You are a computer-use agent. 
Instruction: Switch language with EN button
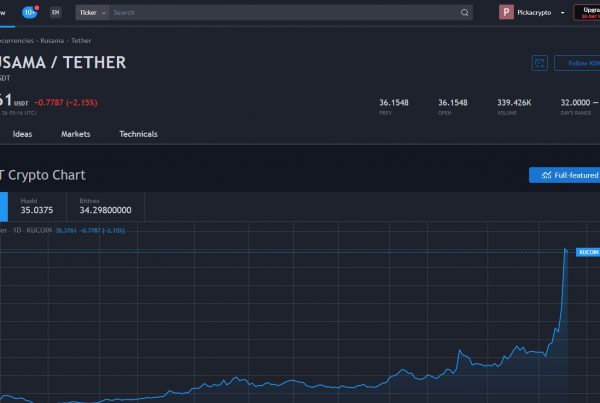(55, 12)
